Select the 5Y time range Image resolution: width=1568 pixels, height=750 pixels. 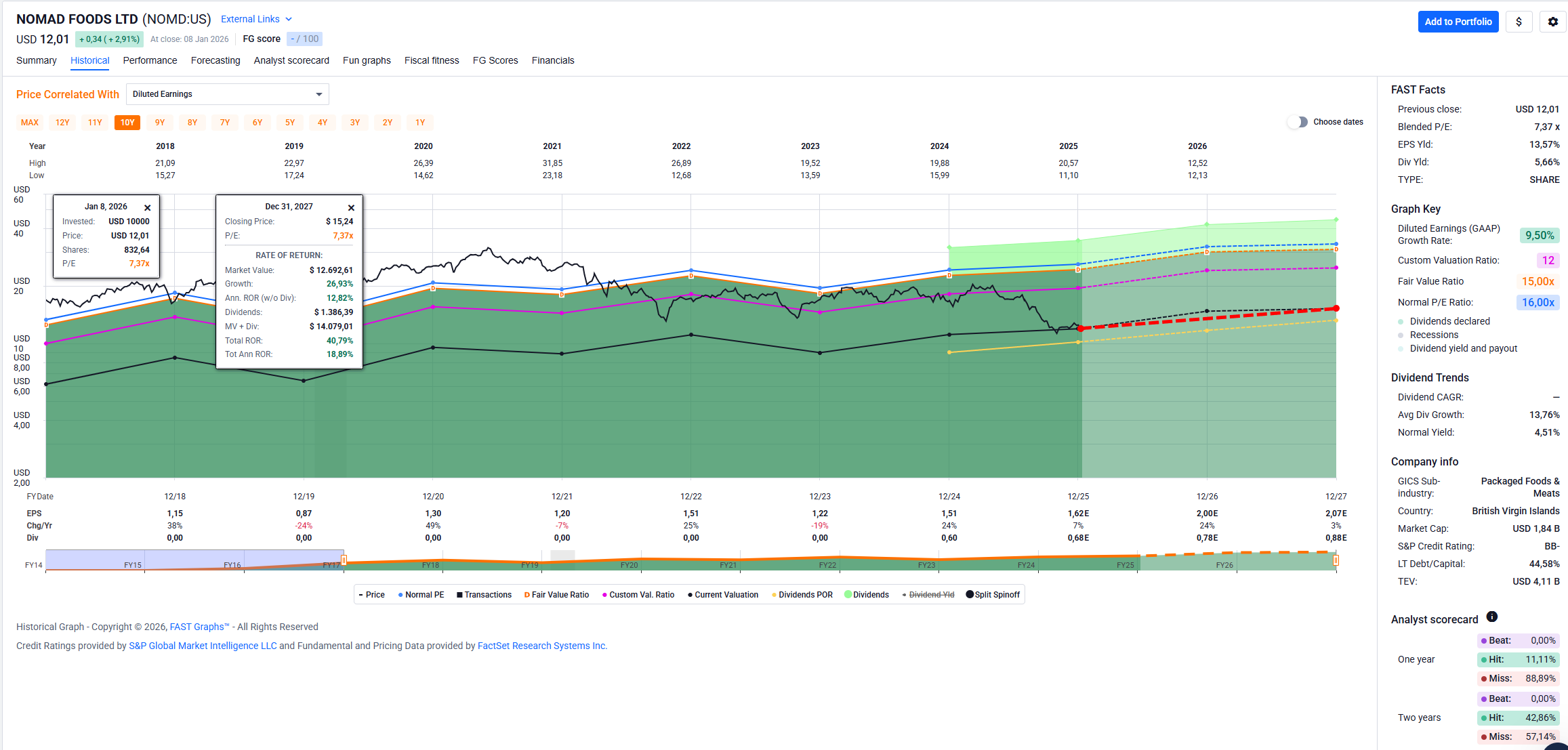290,123
